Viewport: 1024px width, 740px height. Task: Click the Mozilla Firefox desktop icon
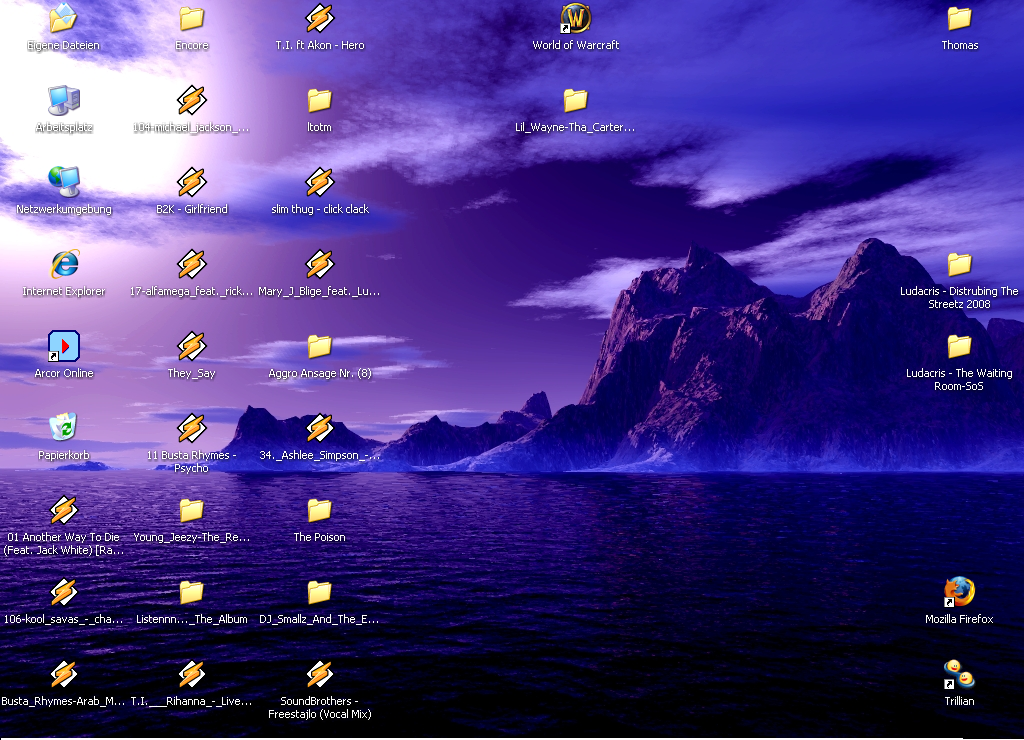click(959, 593)
